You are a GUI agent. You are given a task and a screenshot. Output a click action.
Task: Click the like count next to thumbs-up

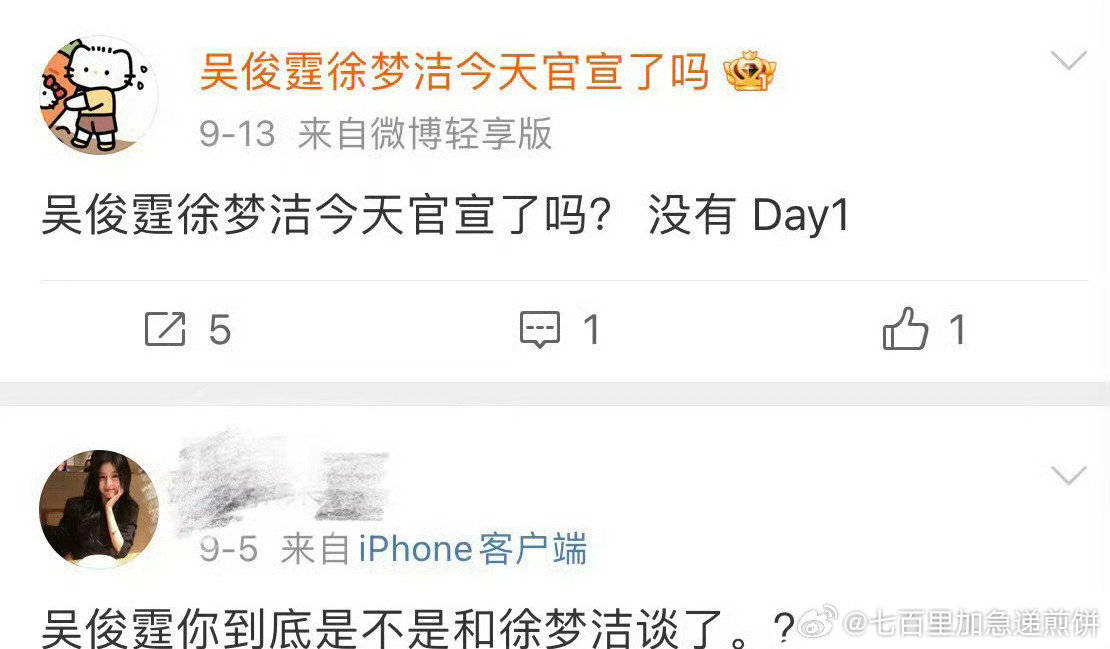(x=958, y=330)
